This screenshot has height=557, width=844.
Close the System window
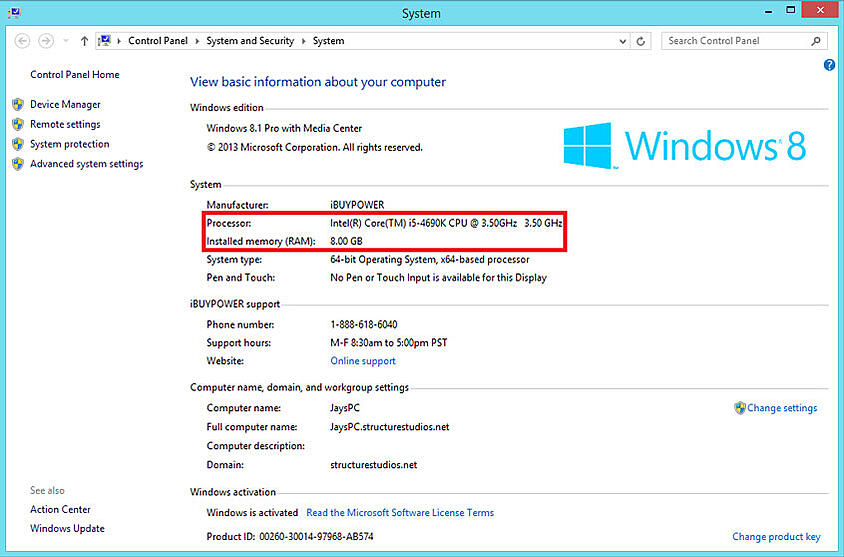click(819, 10)
